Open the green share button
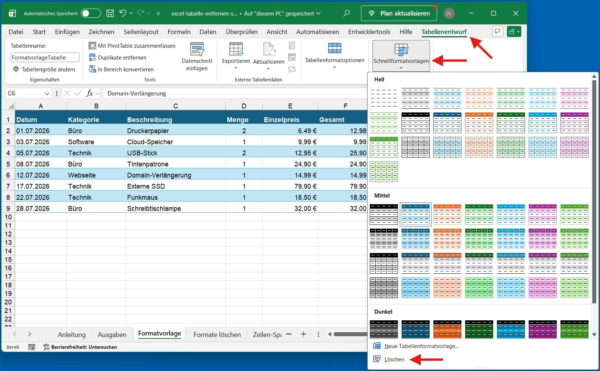600x371 pixels. (x=514, y=31)
